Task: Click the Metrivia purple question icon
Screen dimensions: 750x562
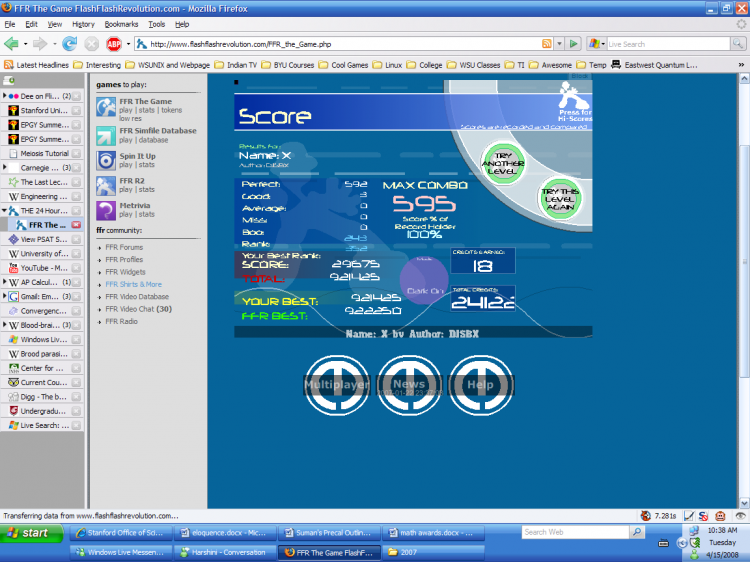Action: tap(105, 210)
